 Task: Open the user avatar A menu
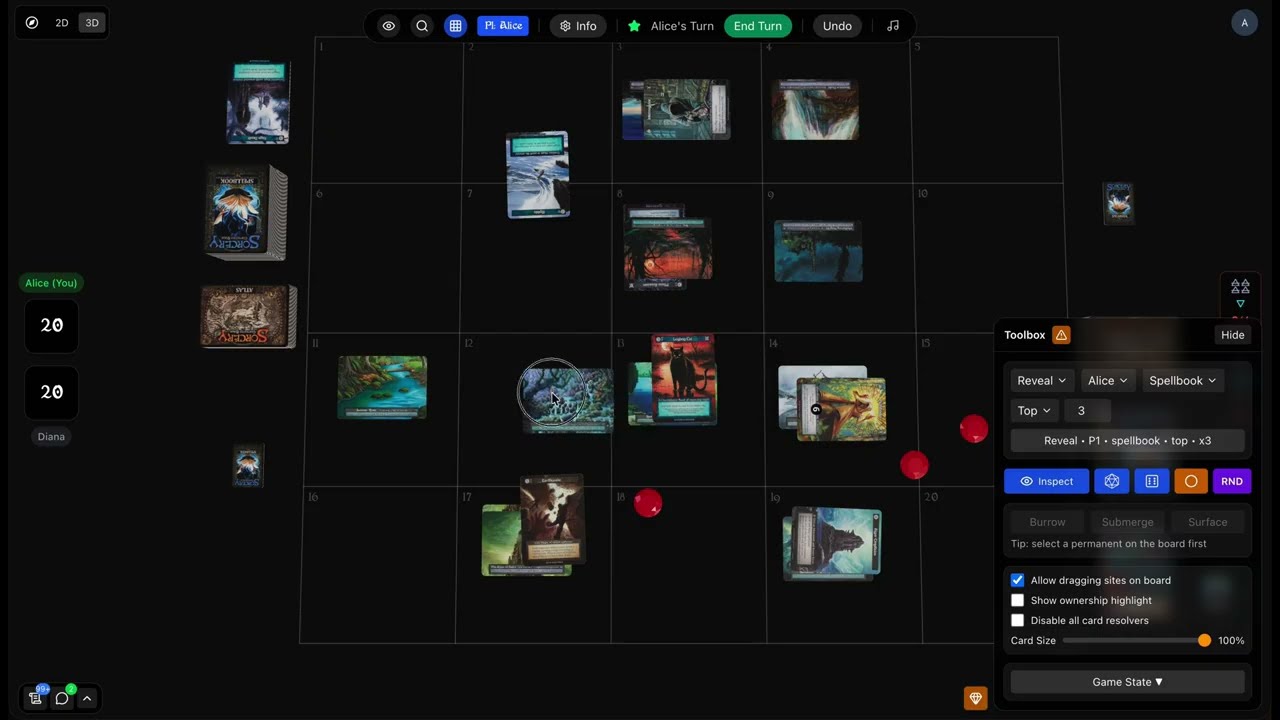point(1244,23)
